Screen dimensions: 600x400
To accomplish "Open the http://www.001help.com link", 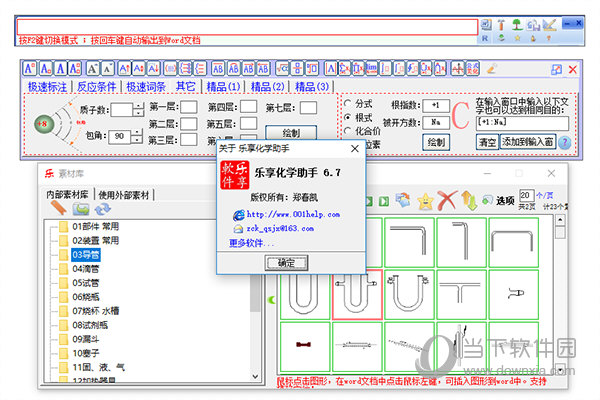I will 293,214.
